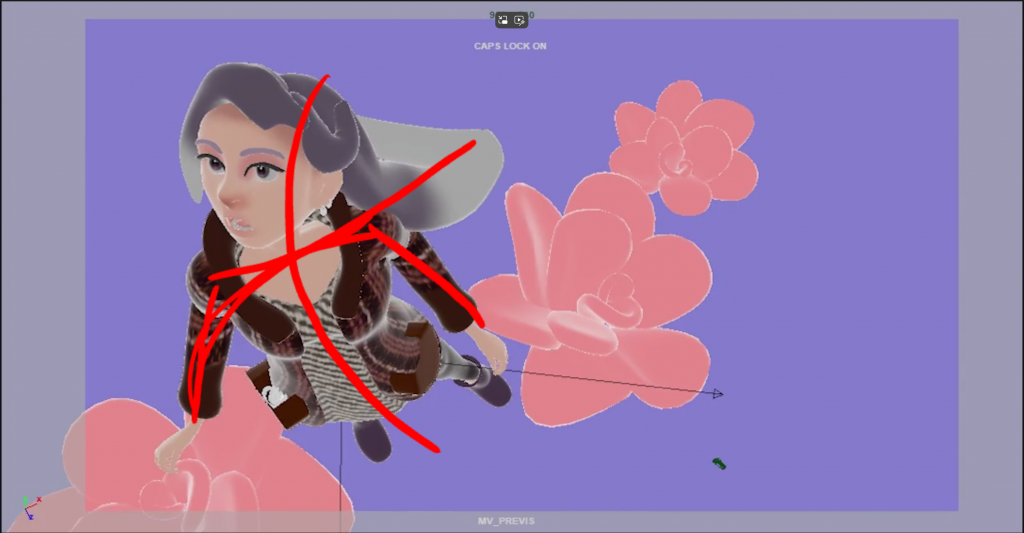Screen dimensions: 1024x533
Task: Click the character's dark shoe below the dress
Action: click(372, 440)
